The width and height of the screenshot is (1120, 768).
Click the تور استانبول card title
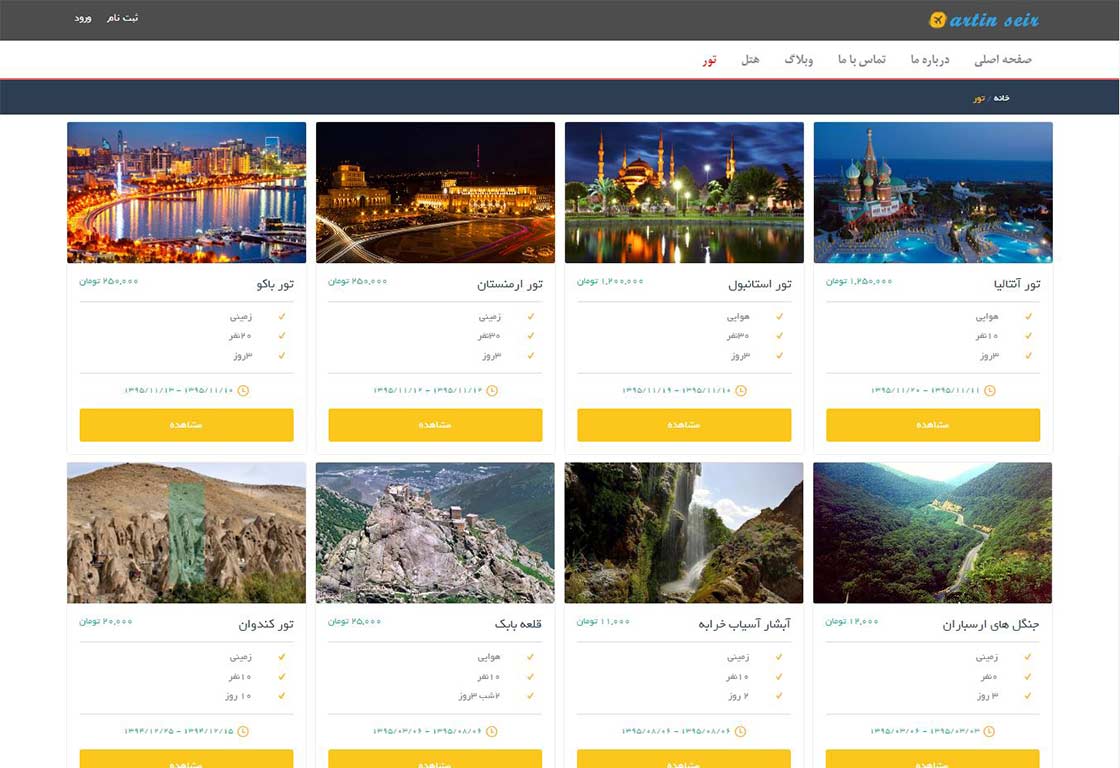tap(760, 284)
